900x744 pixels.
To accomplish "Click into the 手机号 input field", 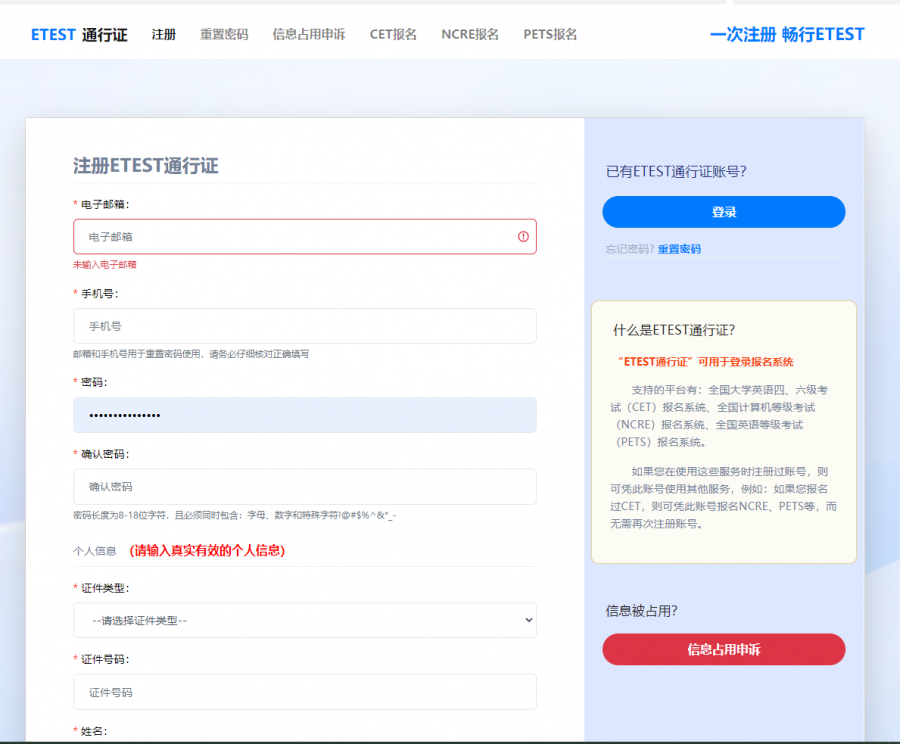I will pos(304,326).
